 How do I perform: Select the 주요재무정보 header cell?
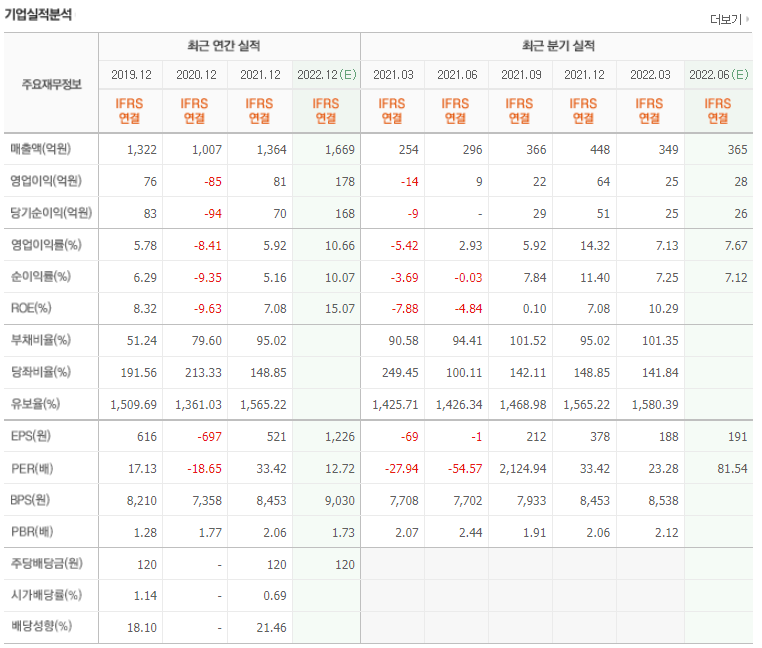[x=51, y=85]
